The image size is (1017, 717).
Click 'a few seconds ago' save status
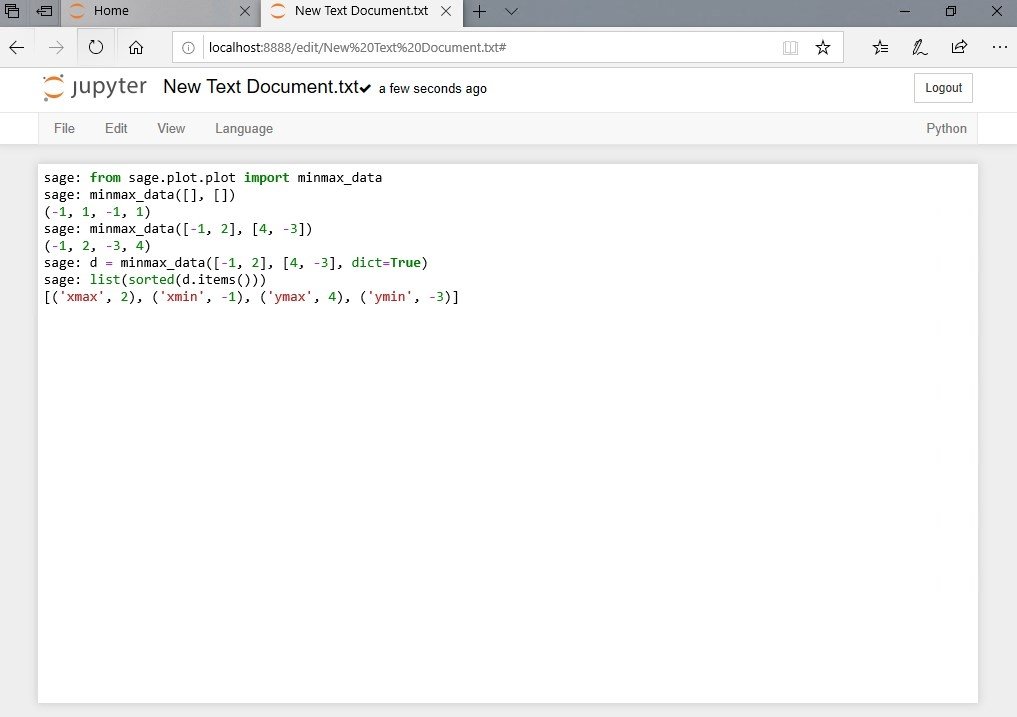point(433,89)
